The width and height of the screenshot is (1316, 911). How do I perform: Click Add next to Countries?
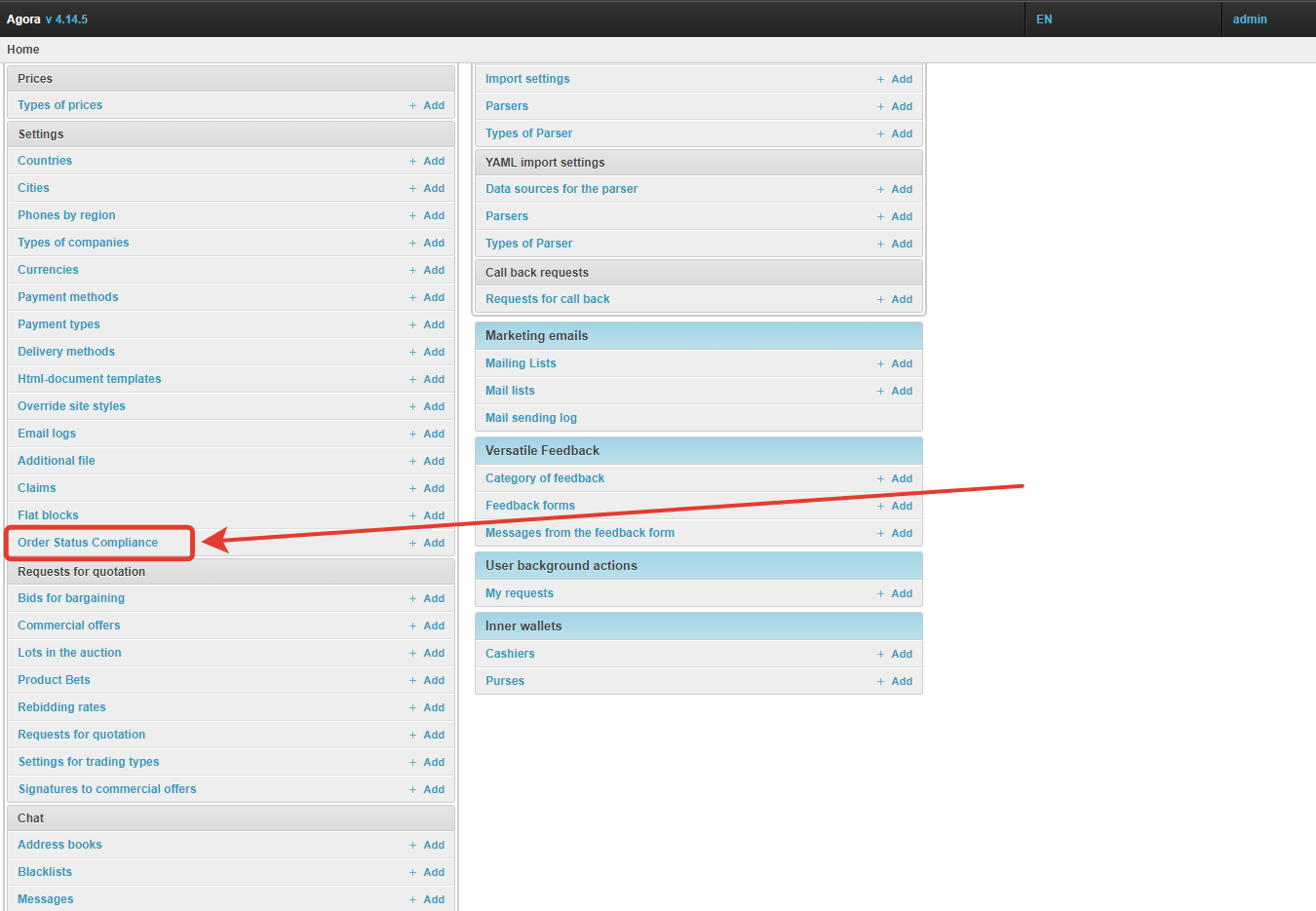coord(434,161)
